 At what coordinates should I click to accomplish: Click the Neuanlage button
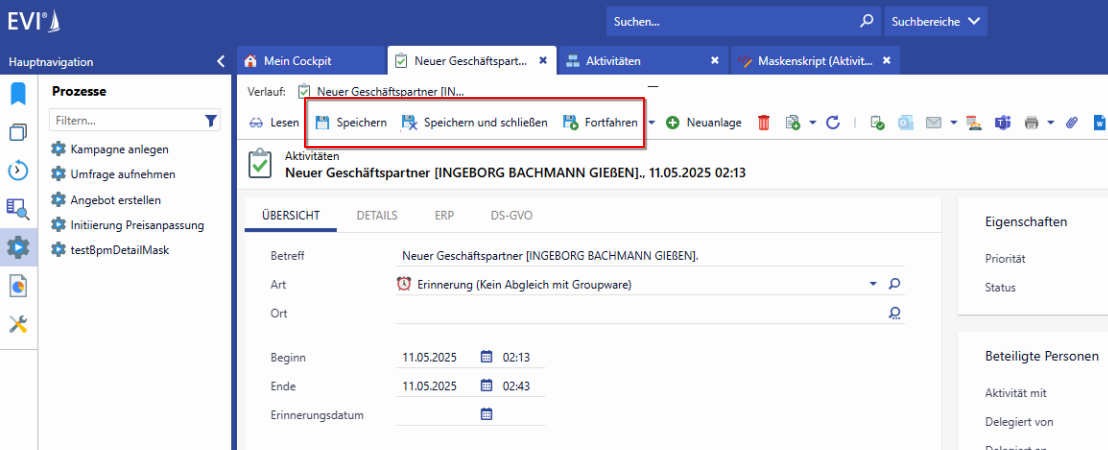(x=704, y=123)
